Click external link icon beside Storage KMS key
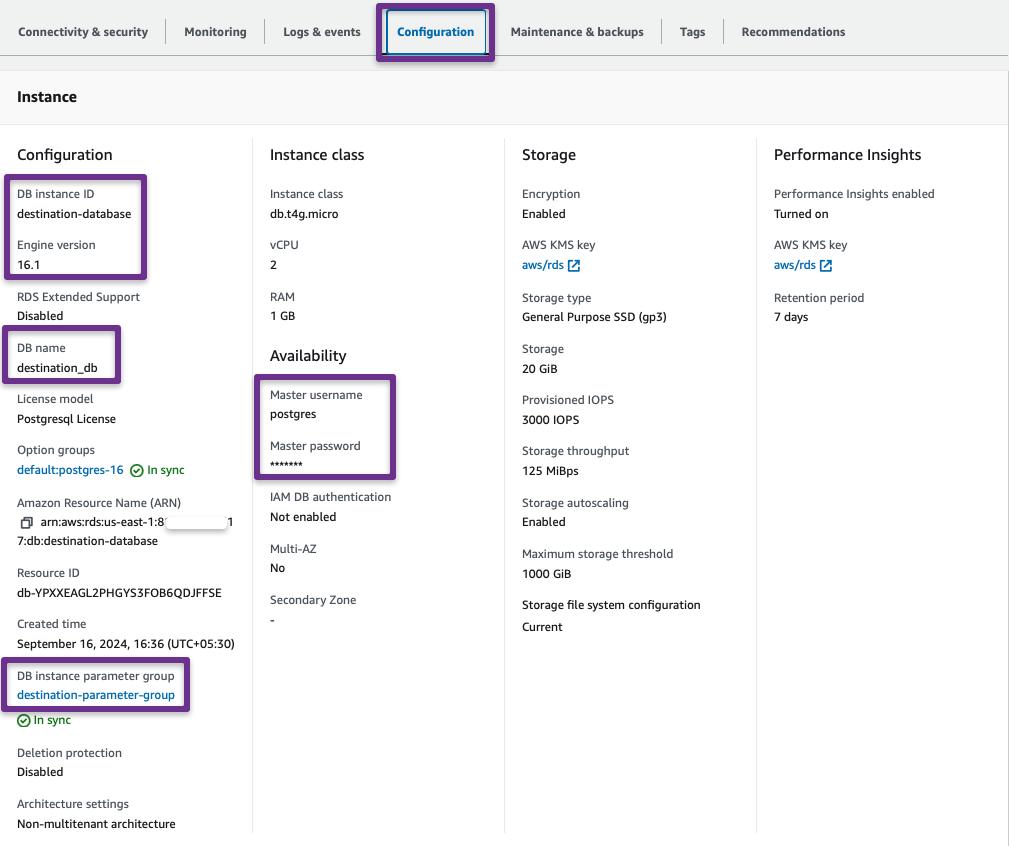Screen dimensions: 1009x846 click(572, 265)
